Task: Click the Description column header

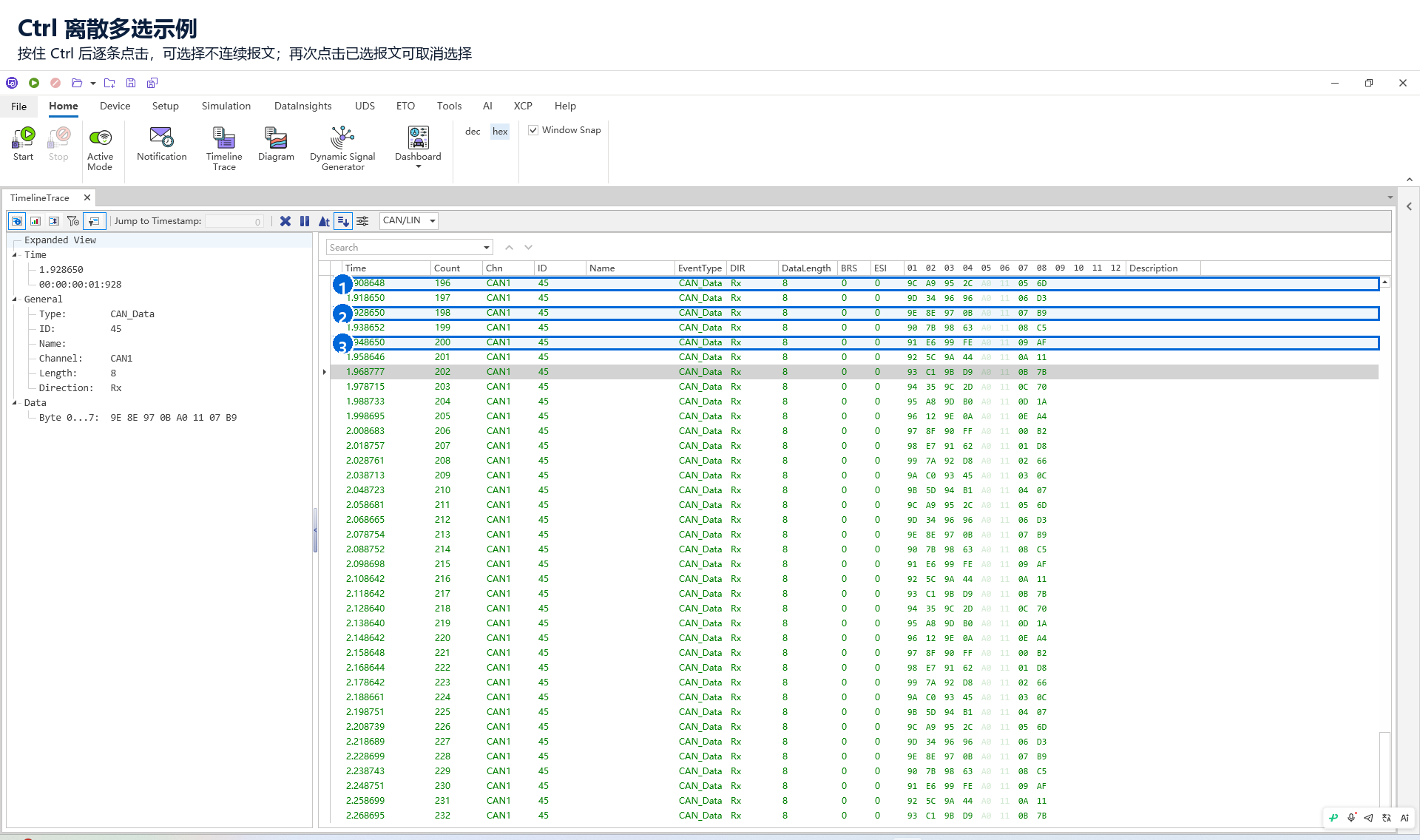Action: (x=1163, y=268)
